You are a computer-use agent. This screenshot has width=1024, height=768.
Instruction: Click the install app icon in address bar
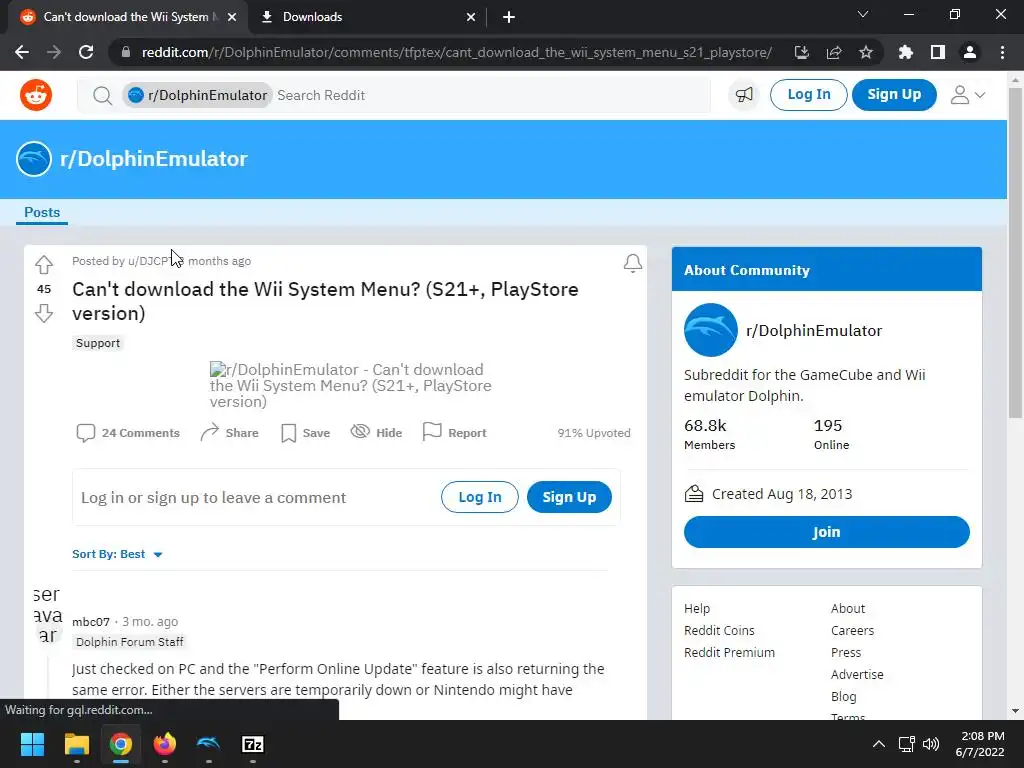tap(802, 52)
